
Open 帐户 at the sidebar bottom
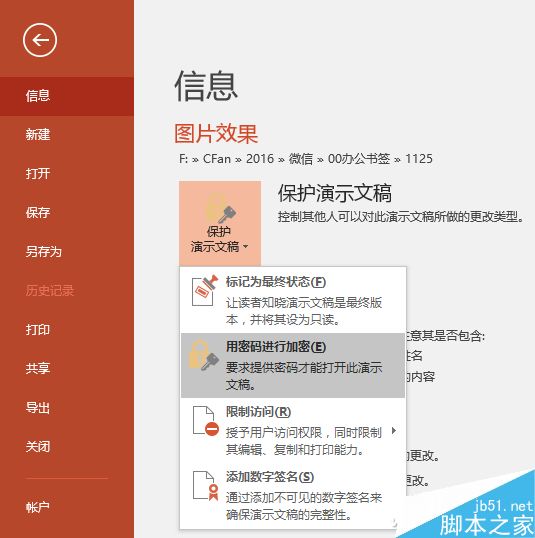[x=67, y=507]
